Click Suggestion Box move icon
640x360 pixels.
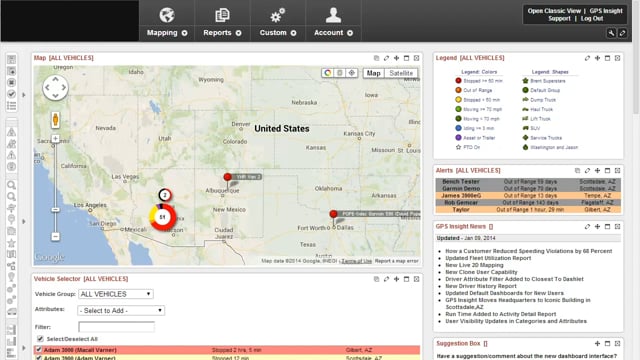tap(597, 344)
